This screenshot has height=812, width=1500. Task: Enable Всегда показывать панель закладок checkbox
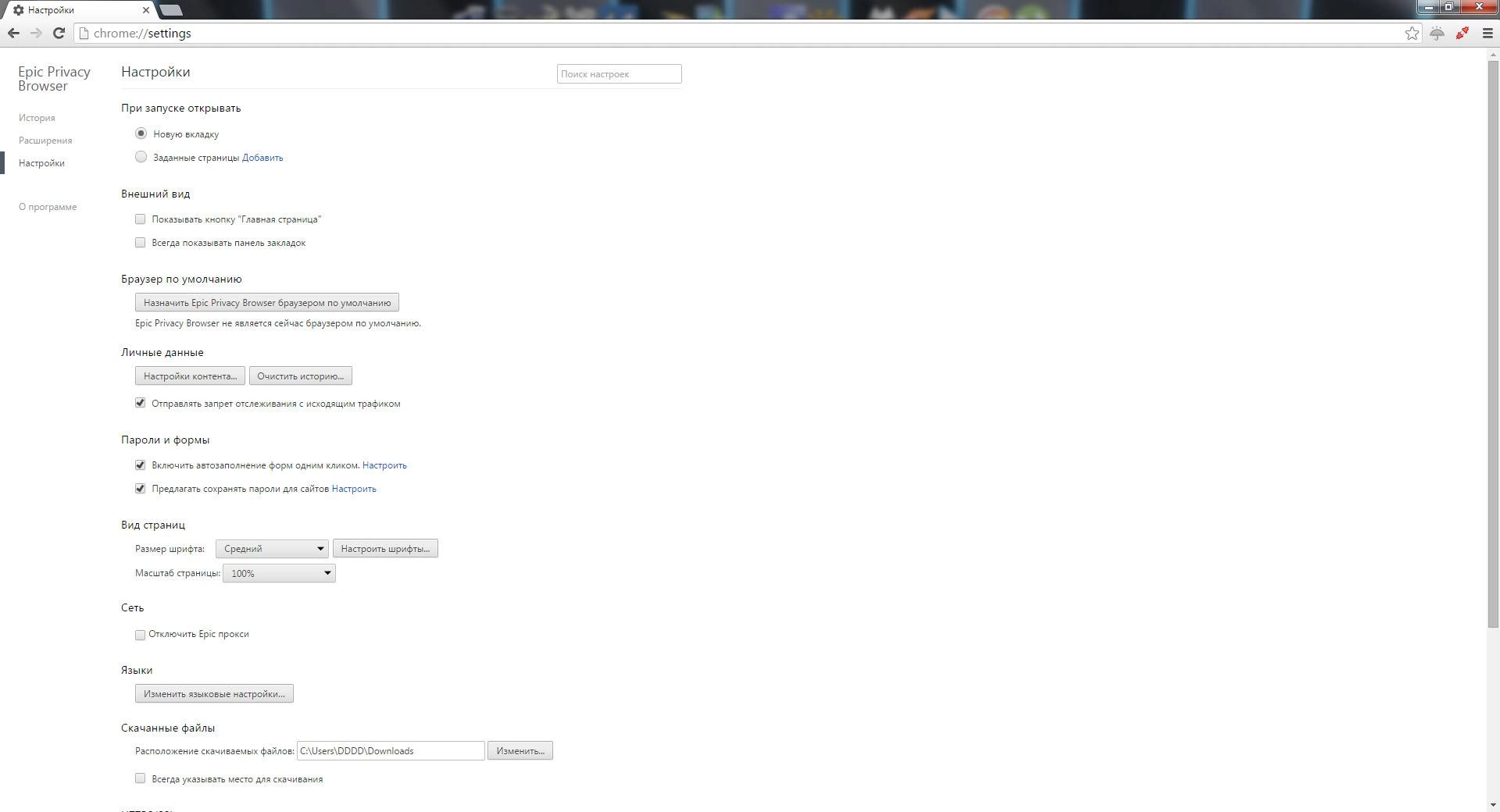click(x=141, y=243)
